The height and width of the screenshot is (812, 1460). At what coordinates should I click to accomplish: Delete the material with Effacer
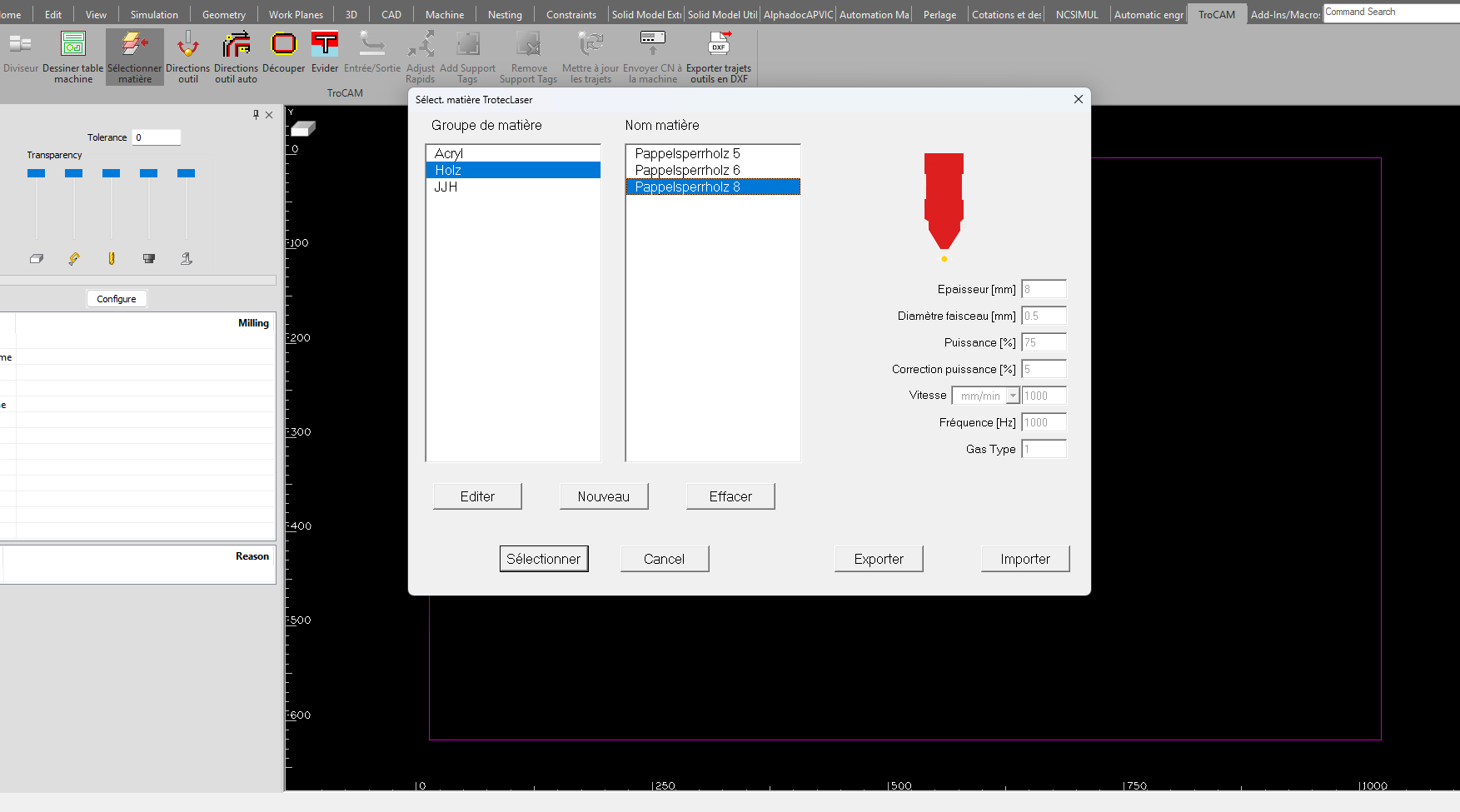(730, 496)
